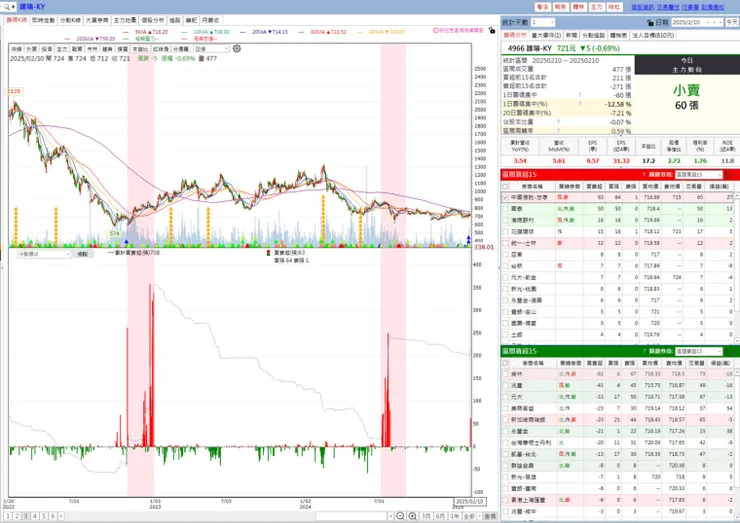Open the 重大事件(1) tab
This screenshot has width=740, height=523.
[547, 35]
